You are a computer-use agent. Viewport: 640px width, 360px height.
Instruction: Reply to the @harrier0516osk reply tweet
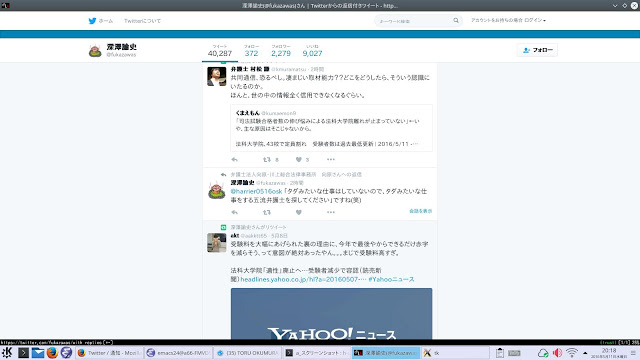coord(234,212)
